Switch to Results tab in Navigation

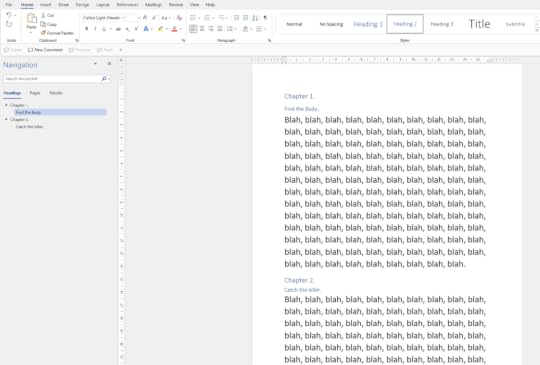56,93
